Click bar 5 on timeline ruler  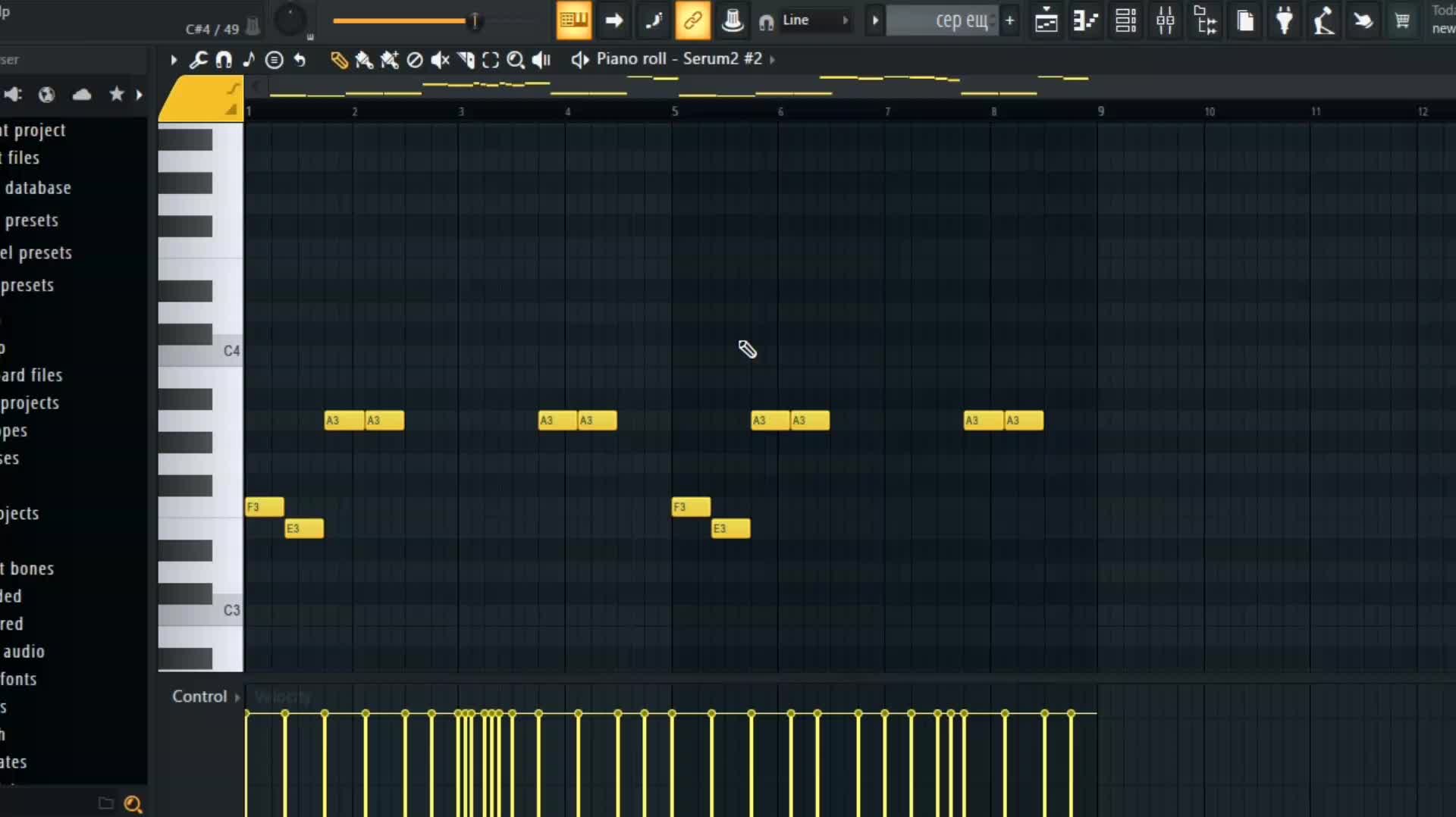[x=674, y=111]
